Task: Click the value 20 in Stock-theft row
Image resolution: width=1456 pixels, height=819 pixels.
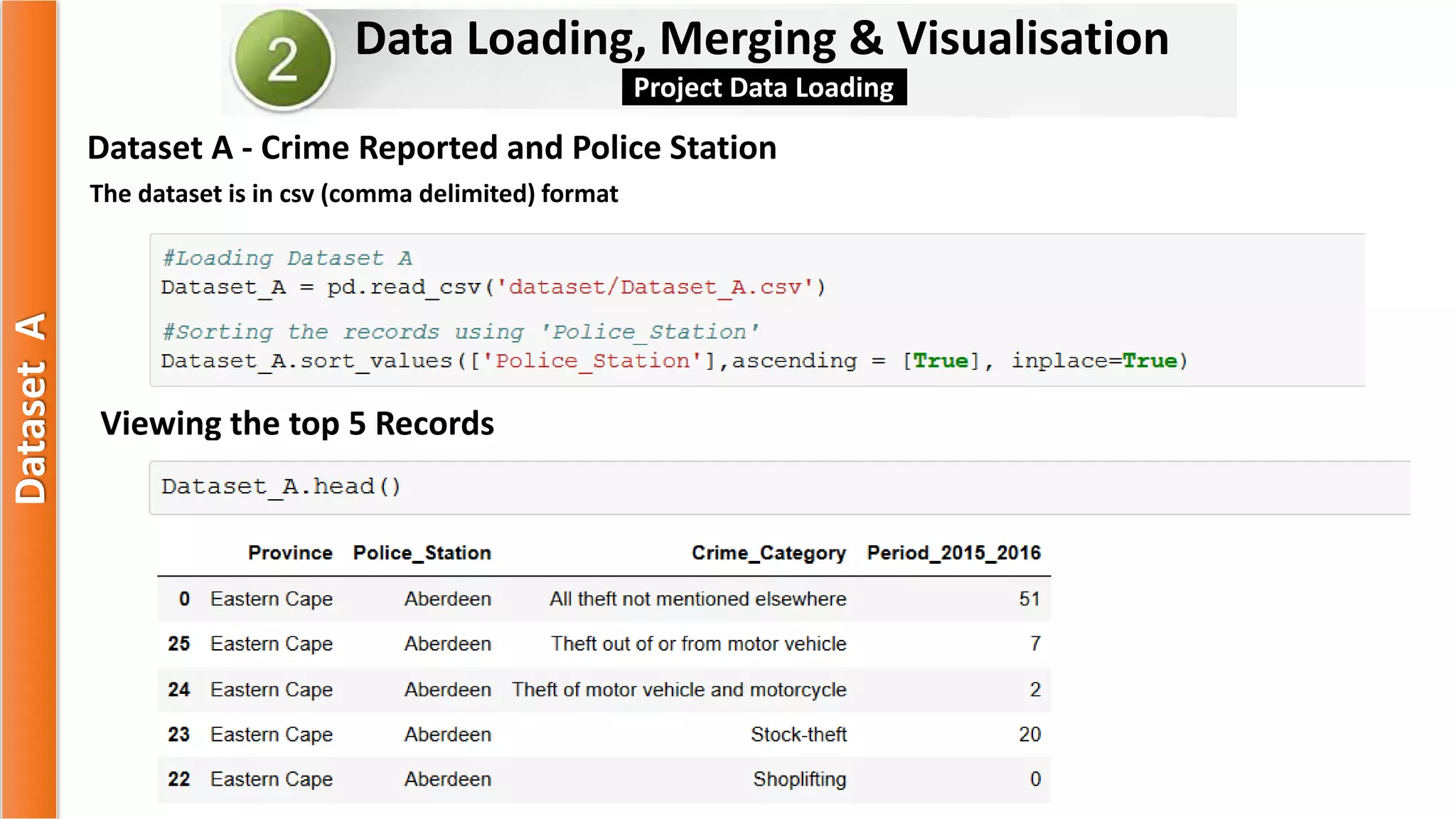Action: [1029, 734]
